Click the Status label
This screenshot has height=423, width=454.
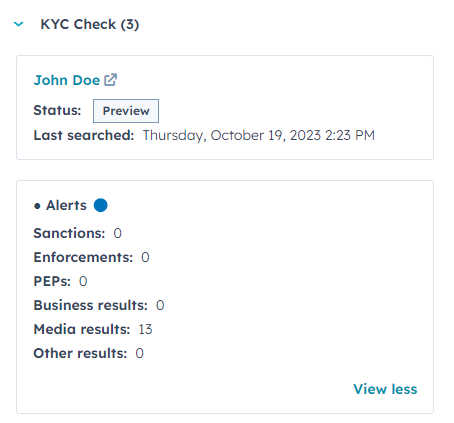click(x=57, y=110)
